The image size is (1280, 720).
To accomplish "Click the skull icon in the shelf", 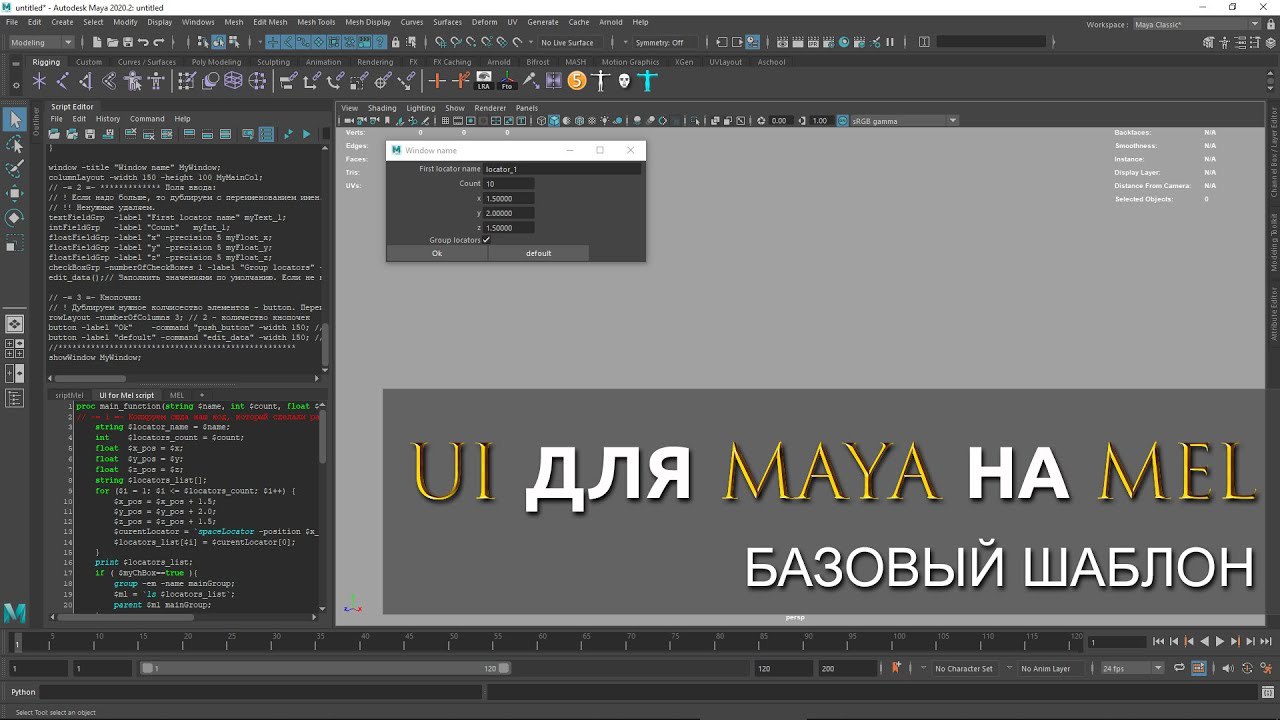I will (624, 81).
